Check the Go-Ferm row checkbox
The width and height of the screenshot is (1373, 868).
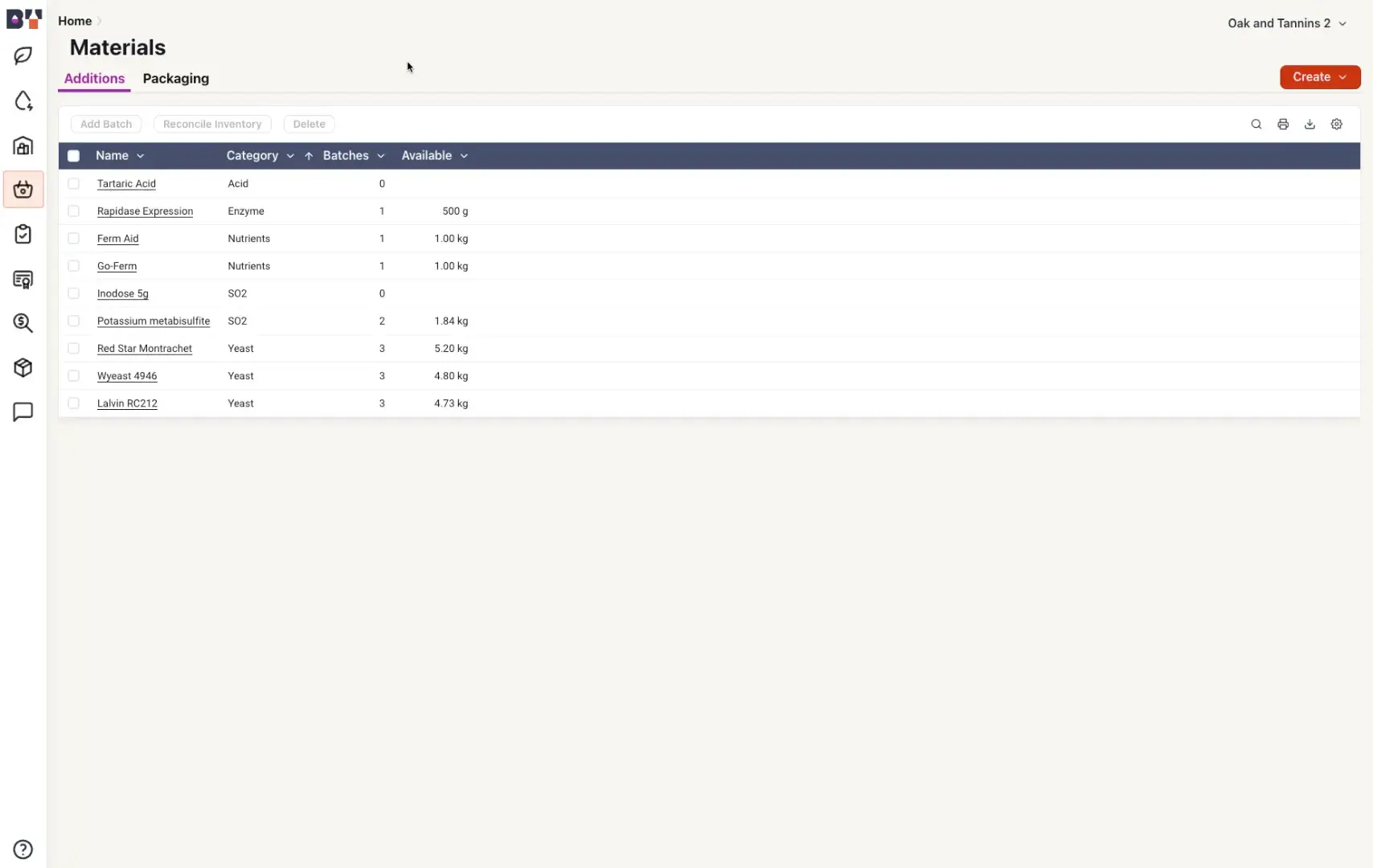74,265
